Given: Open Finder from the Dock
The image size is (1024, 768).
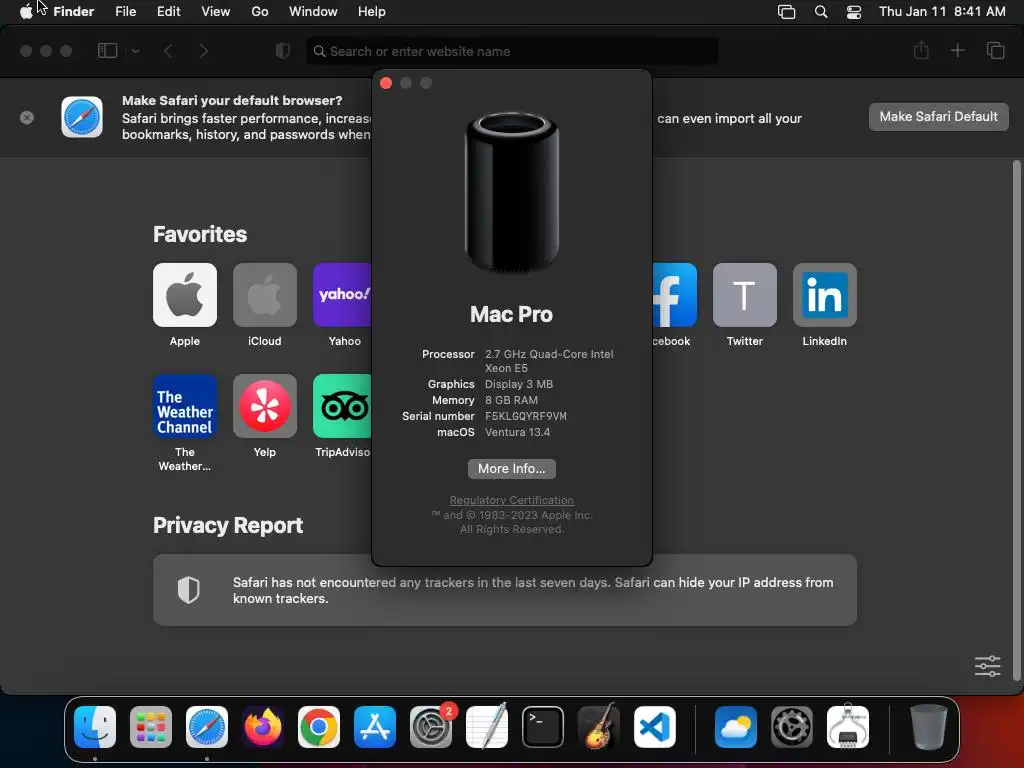Looking at the screenshot, I should 95,727.
